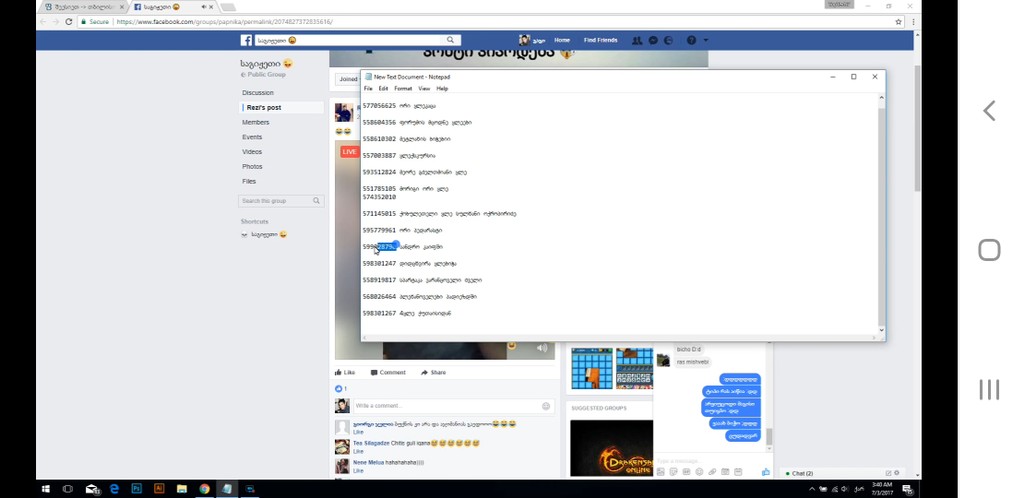Open Notepad's File menu
Screen dimensions: 1024x498
coord(368,88)
